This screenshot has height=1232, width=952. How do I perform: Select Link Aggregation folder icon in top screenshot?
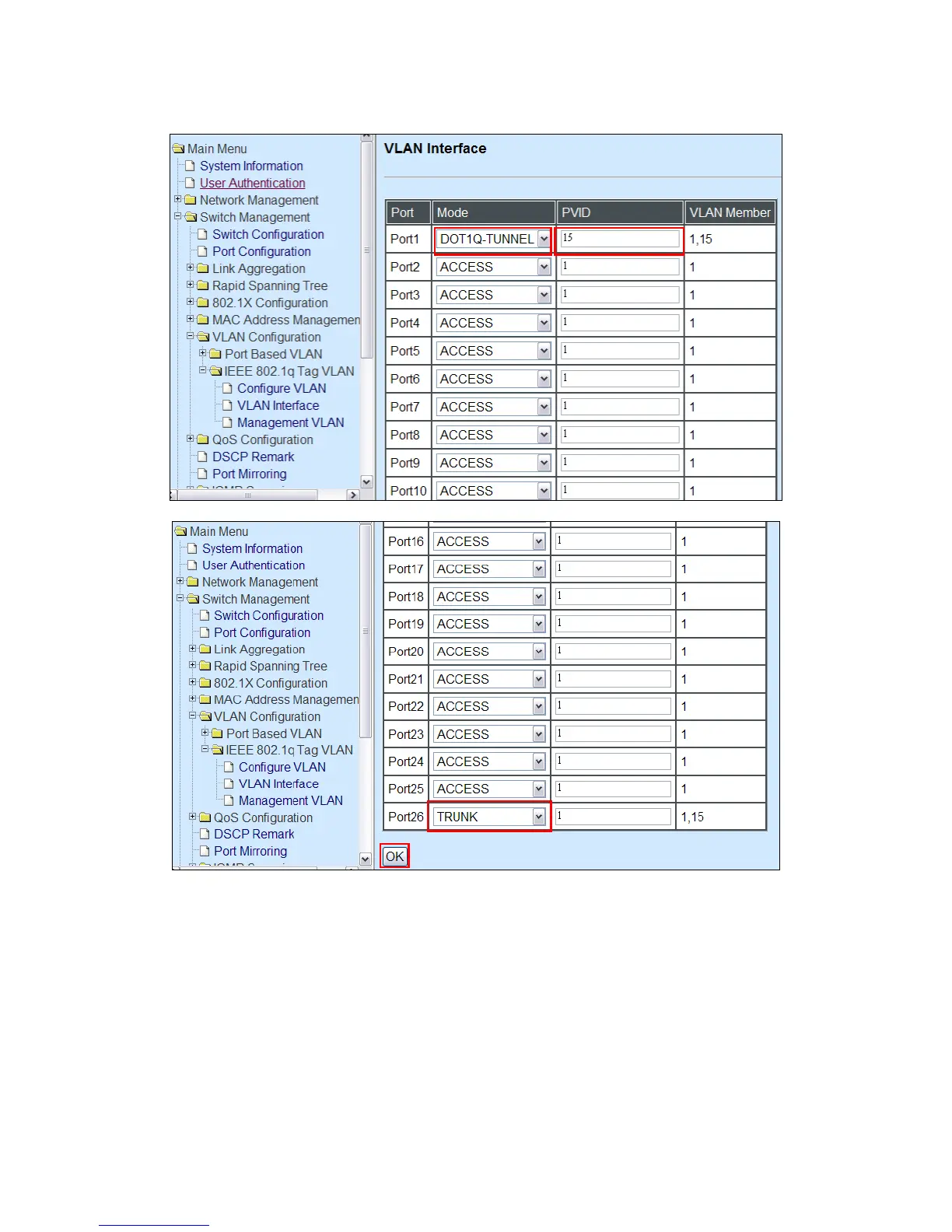coord(203,268)
